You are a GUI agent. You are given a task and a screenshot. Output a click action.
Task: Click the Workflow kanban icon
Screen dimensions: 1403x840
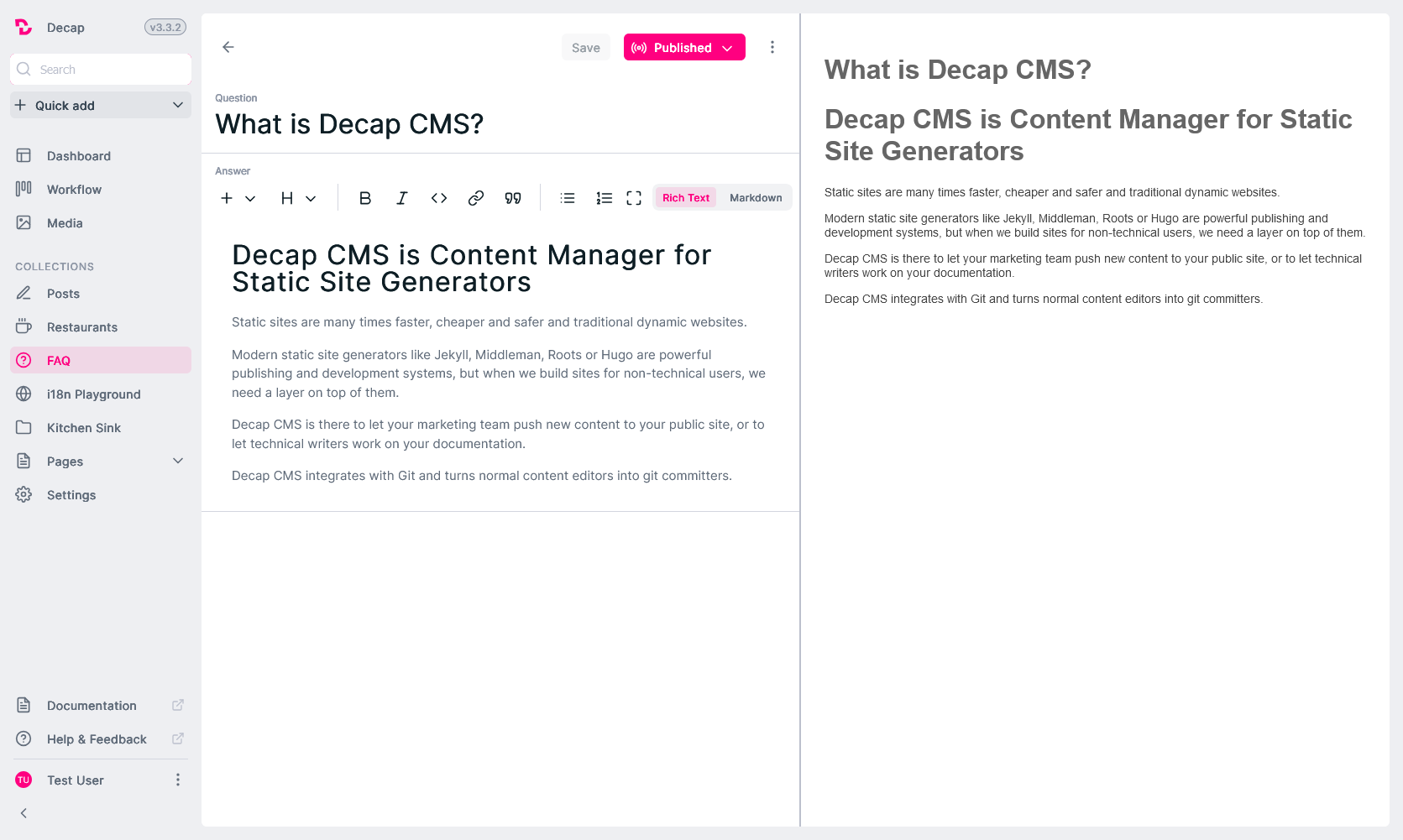tap(24, 189)
